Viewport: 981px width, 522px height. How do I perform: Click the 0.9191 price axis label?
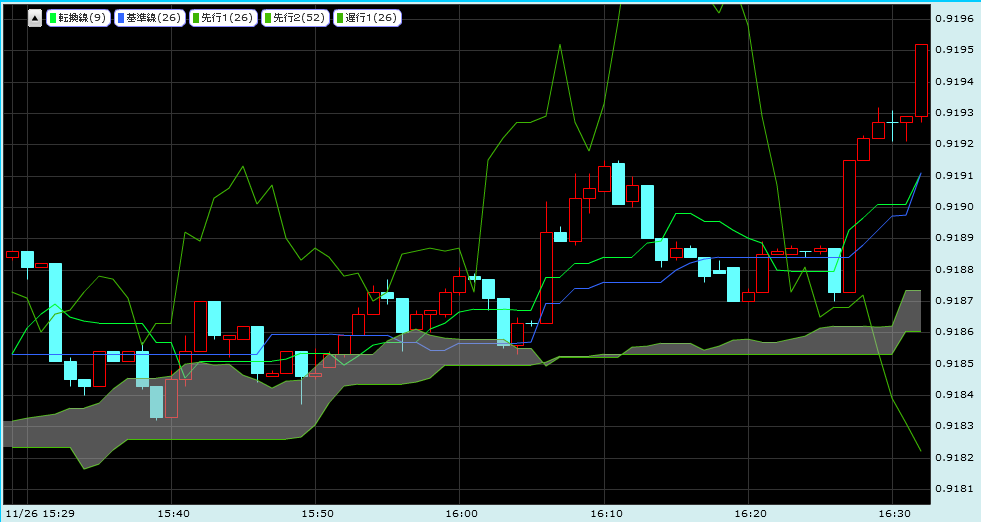[955, 176]
